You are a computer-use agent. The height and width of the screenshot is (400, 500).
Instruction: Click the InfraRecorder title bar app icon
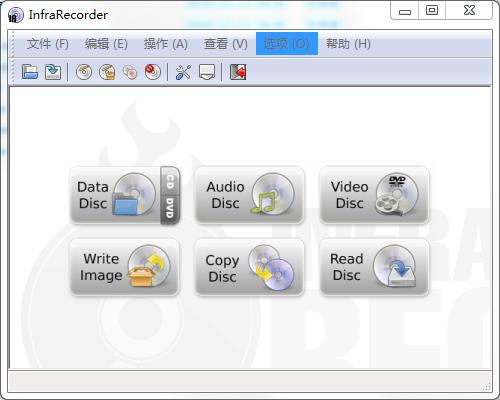tap(15, 15)
